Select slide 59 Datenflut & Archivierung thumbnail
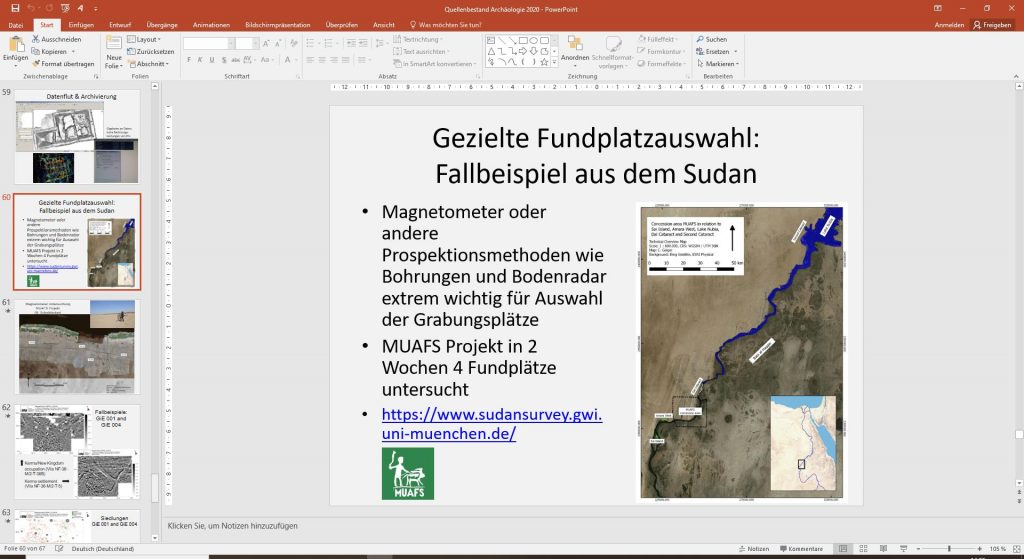The height and width of the screenshot is (559, 1024). click(77, 136)
